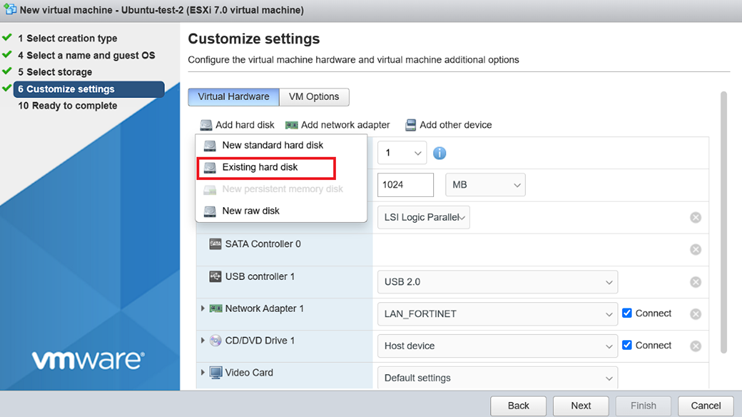
Task: Click the CPU info icon
Action: [x=439, y=153]
